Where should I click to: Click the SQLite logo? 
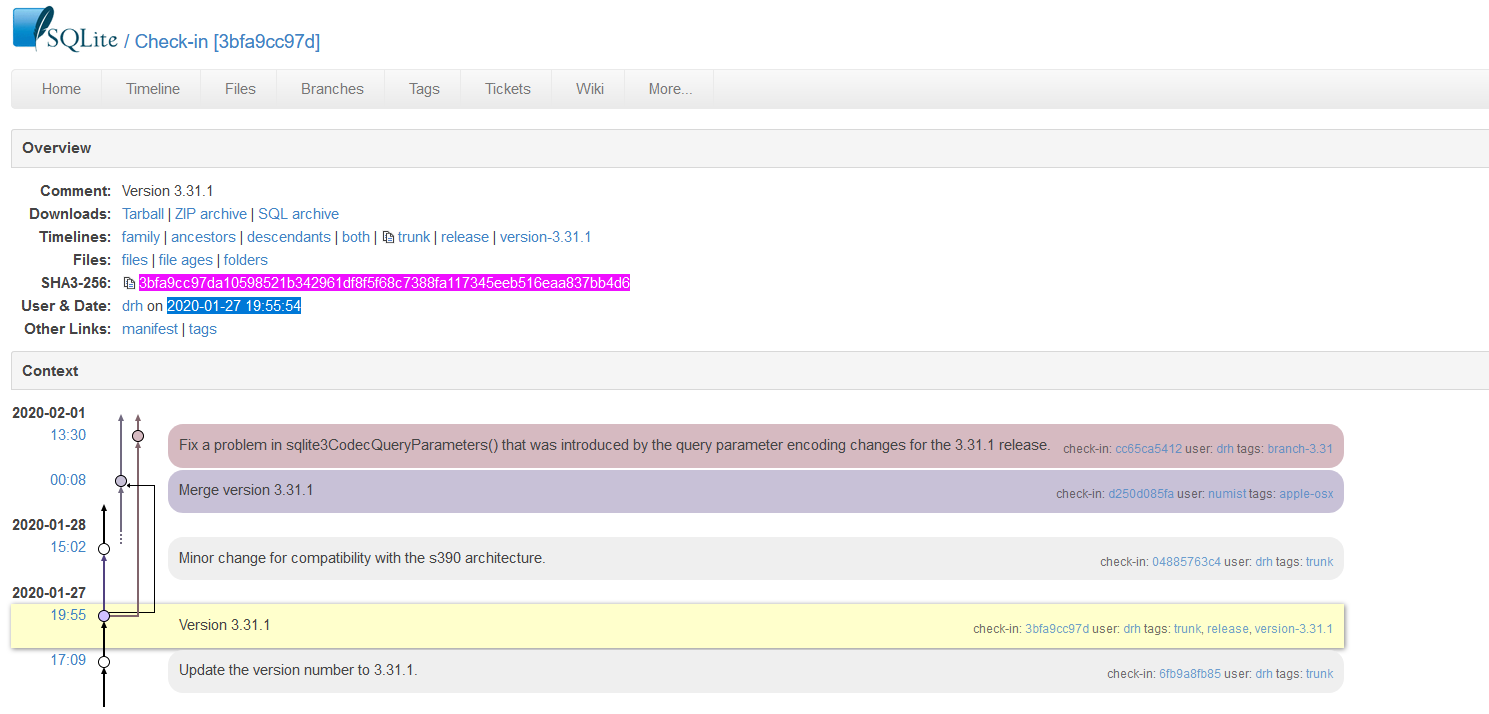coord(64,28)
